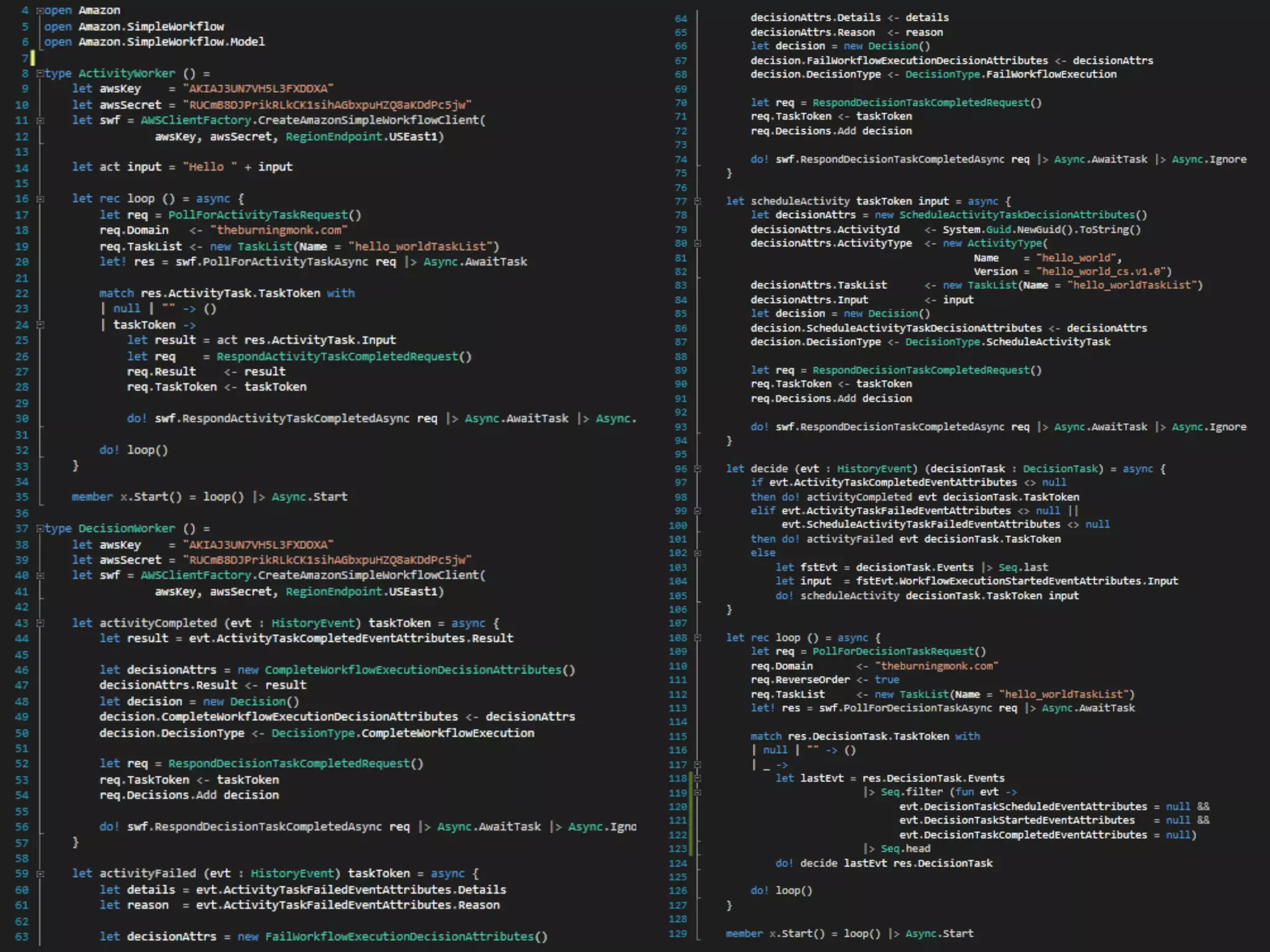This screenshot has width=1270, height=952.
Task: Collapse the open statements block at line 4
Action: tap(40, 11)
